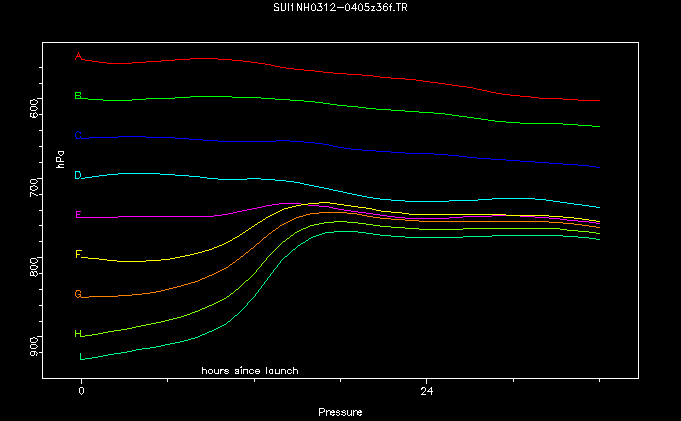Click the magenta trajectory label E

78,215
